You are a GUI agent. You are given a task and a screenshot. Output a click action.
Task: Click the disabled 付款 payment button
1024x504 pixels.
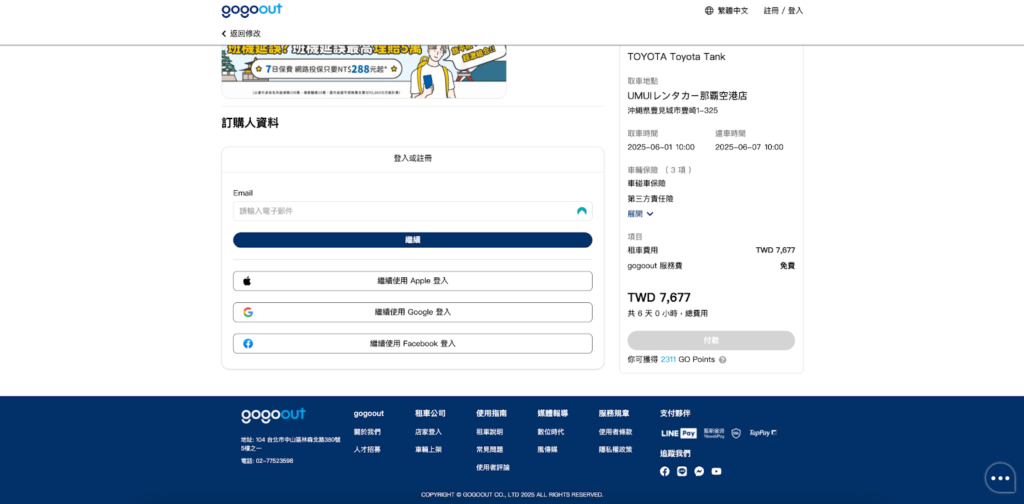(711, 340)
